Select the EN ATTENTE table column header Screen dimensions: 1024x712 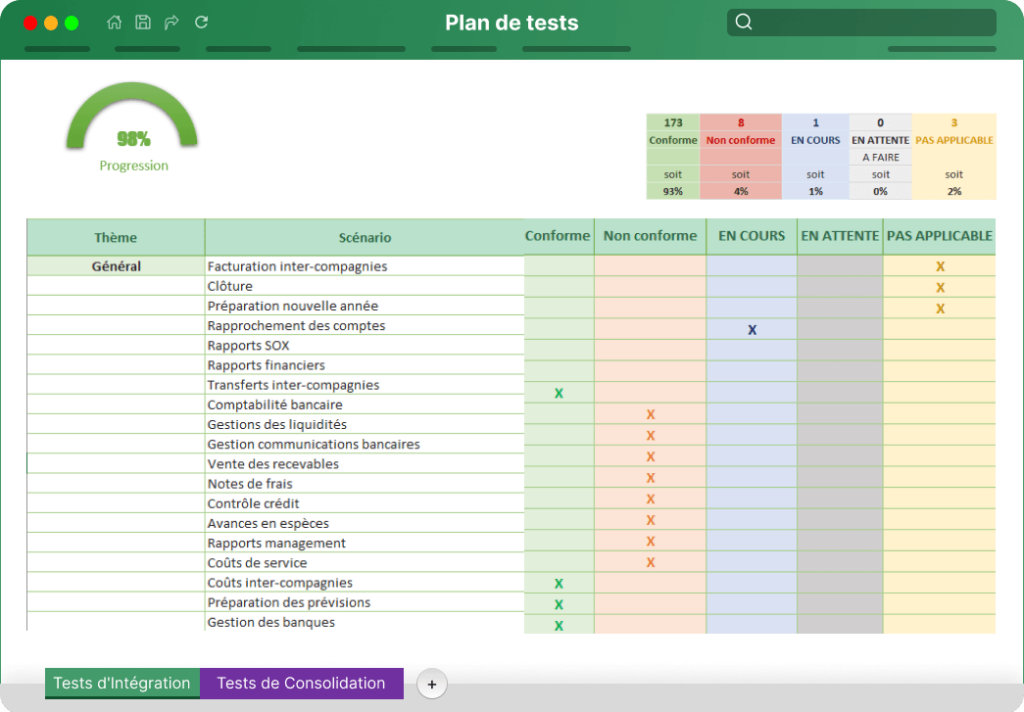click(x=840, y=236)
